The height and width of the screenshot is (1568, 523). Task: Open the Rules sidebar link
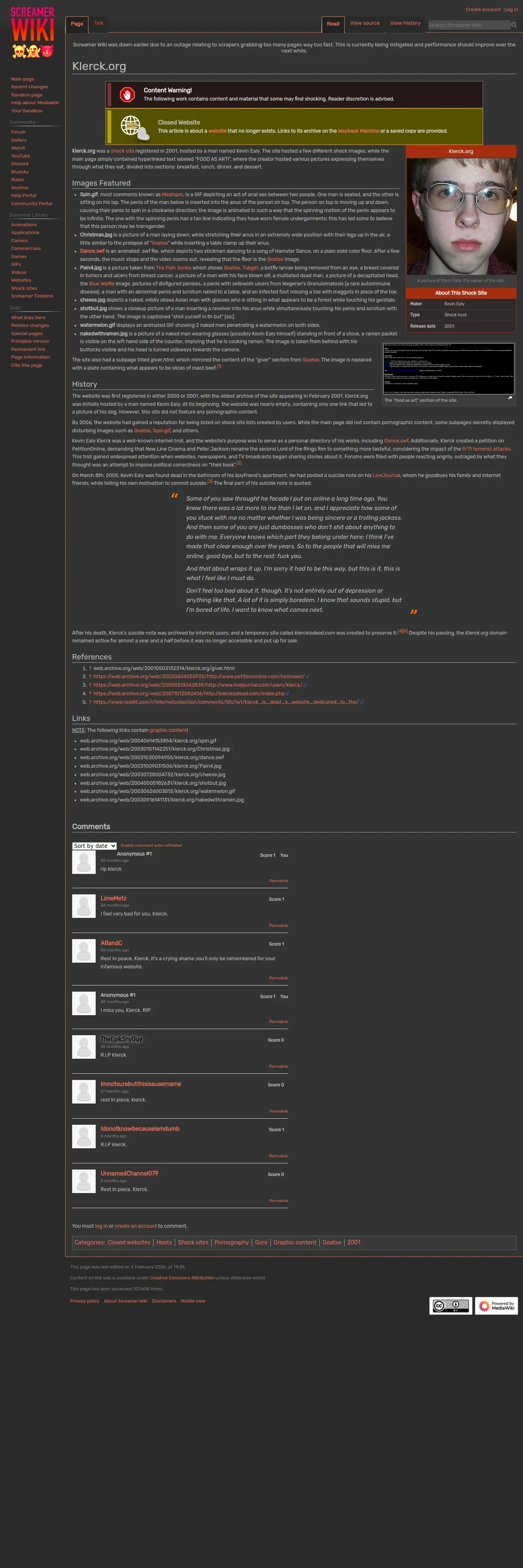(x=18, y=180)
